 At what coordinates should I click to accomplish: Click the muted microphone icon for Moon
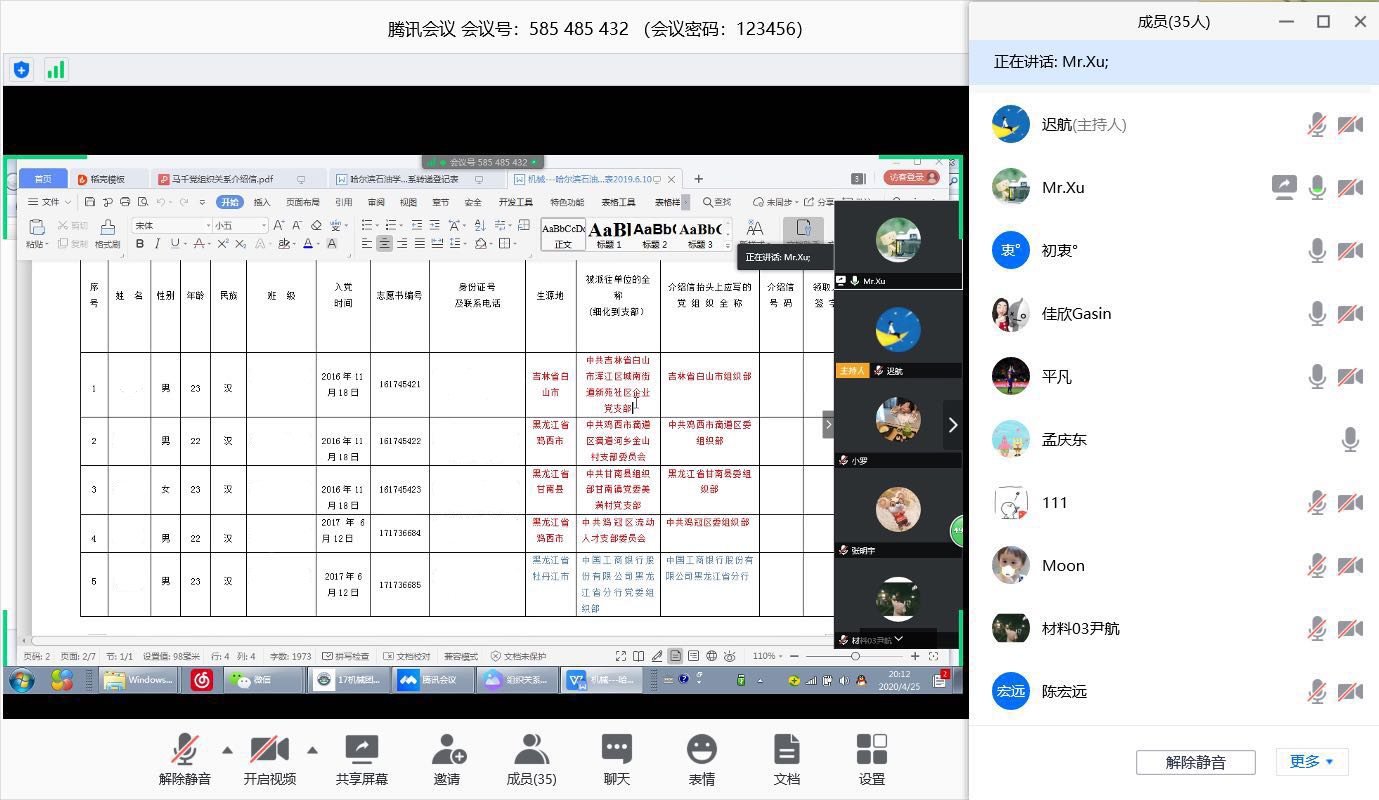[1317, 565]
